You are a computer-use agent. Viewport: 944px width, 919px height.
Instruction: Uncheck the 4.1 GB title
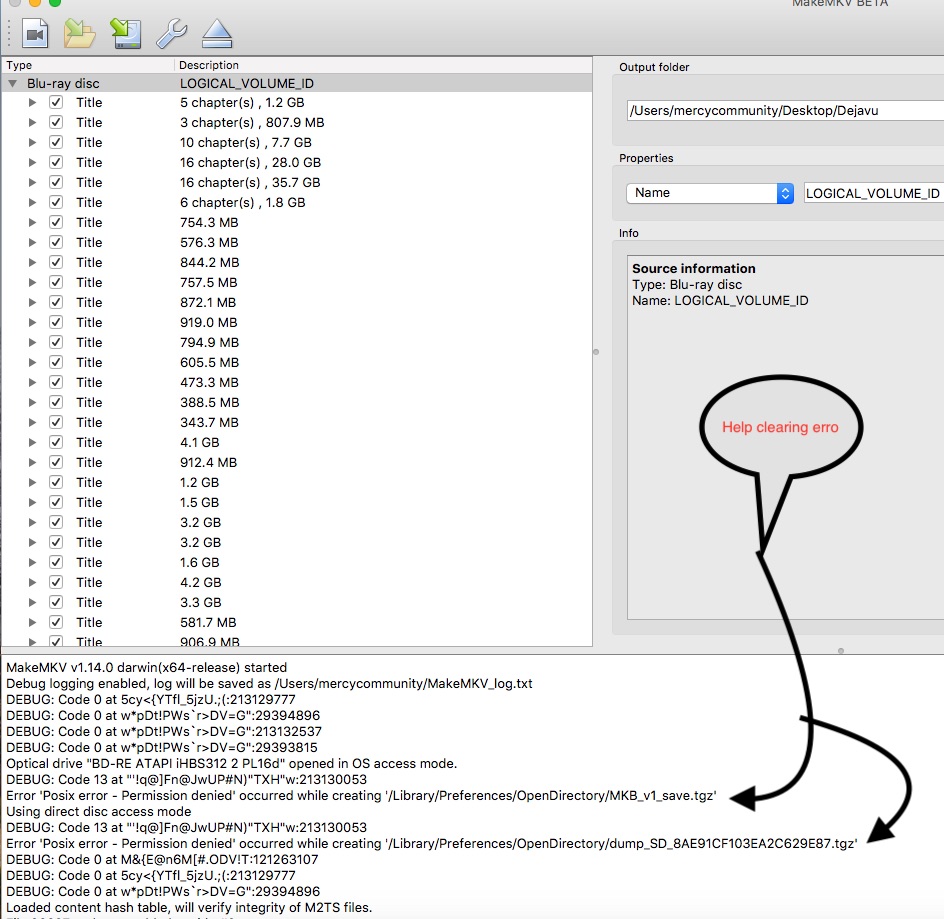coord(56,442)
